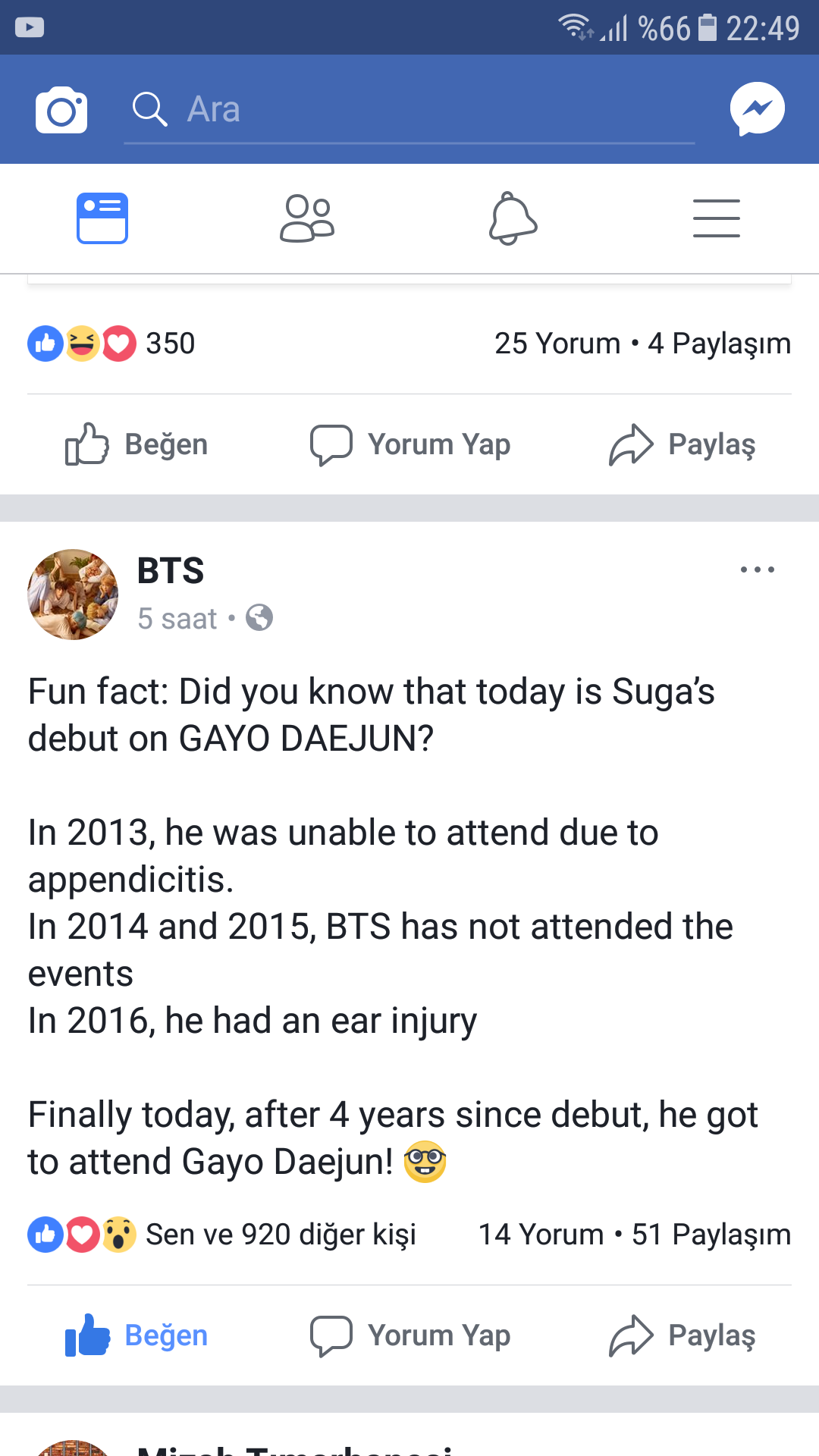The height and width of the screenshot is (1456, 819).
Task: Switch to the News Feed tab
Action: pos(102,218)
